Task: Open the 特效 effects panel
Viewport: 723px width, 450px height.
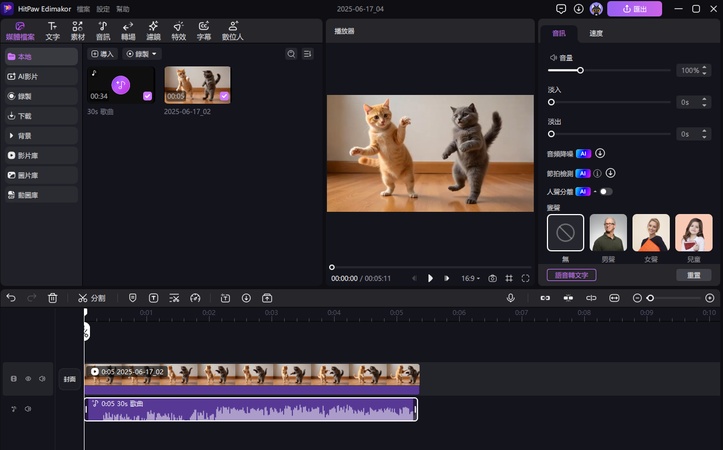Action: 178,31
